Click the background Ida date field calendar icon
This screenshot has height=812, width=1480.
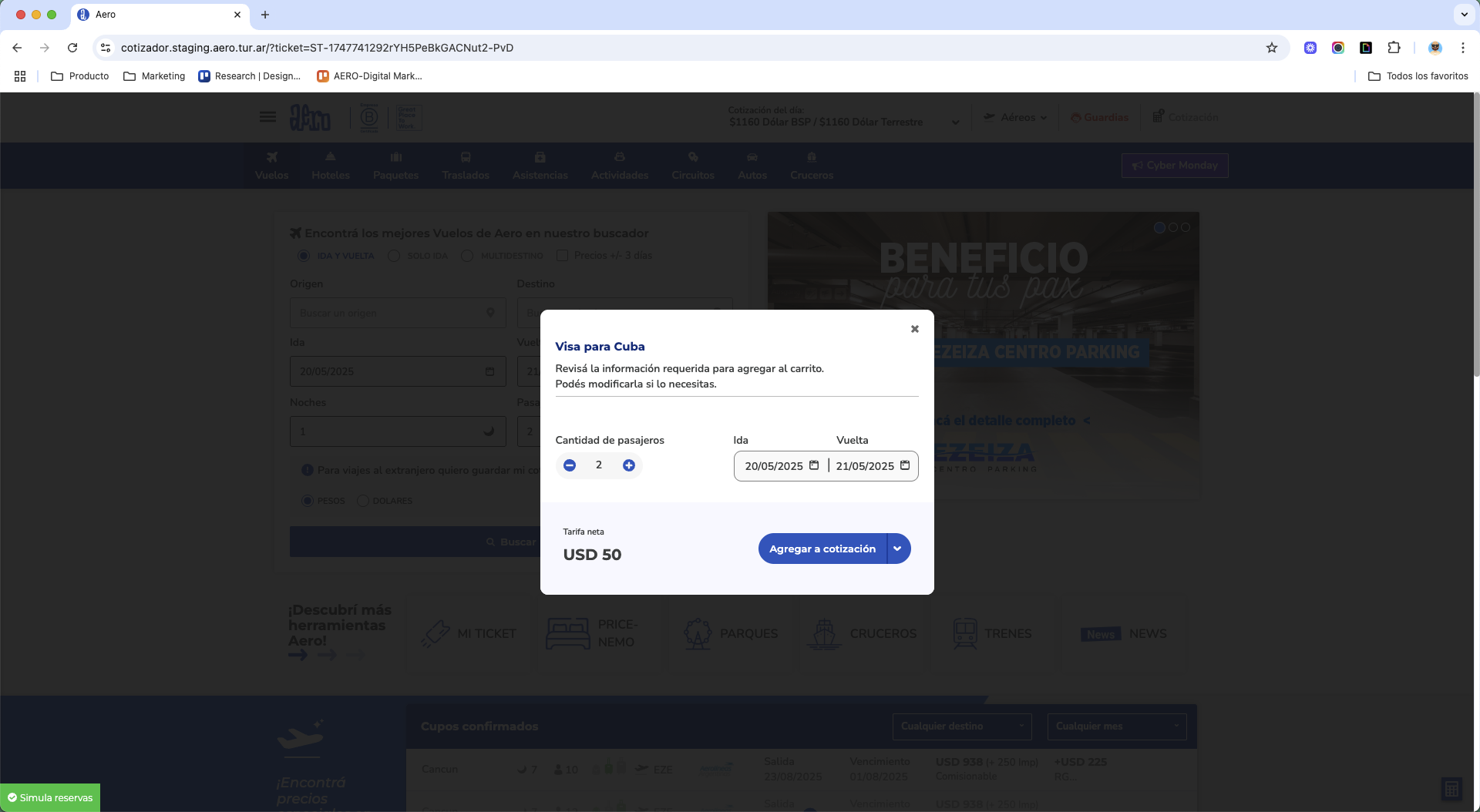click(x=489, y=371)
